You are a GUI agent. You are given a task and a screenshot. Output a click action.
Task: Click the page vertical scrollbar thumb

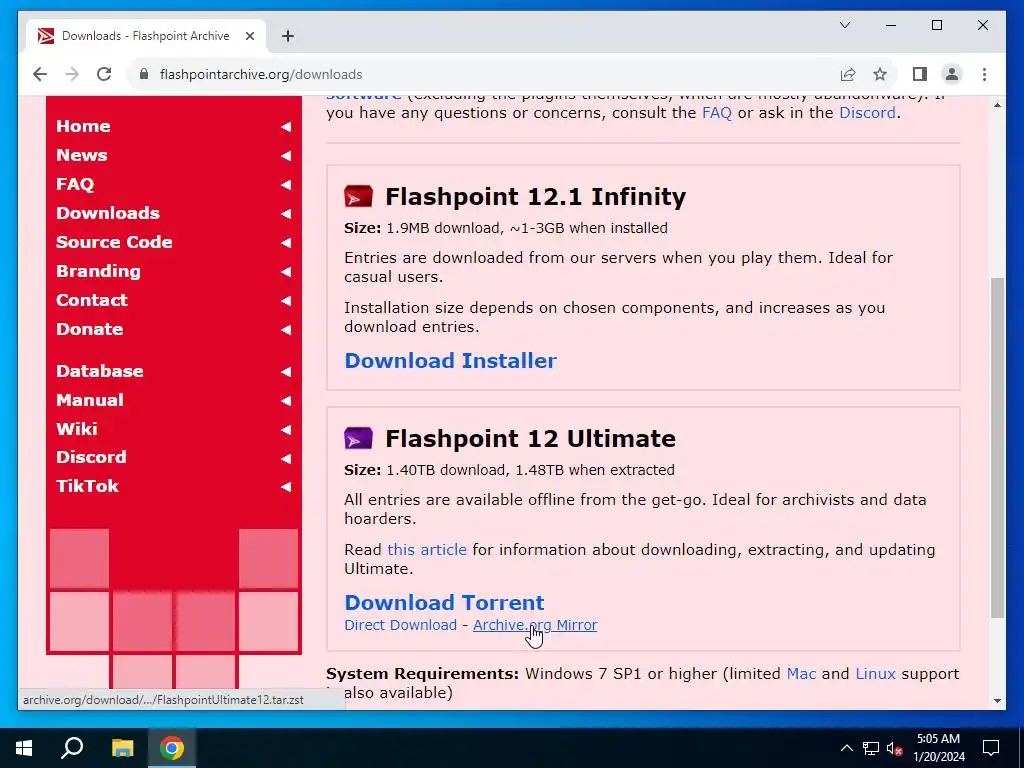click(x=997, y=447)
